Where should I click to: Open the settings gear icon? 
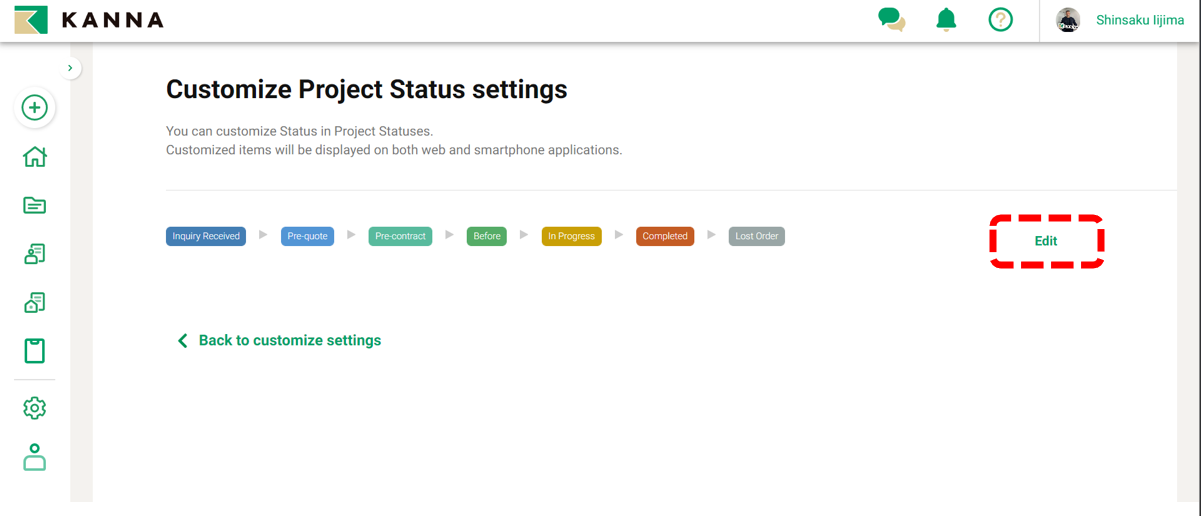pyautogui.click(x=35, y=408)
